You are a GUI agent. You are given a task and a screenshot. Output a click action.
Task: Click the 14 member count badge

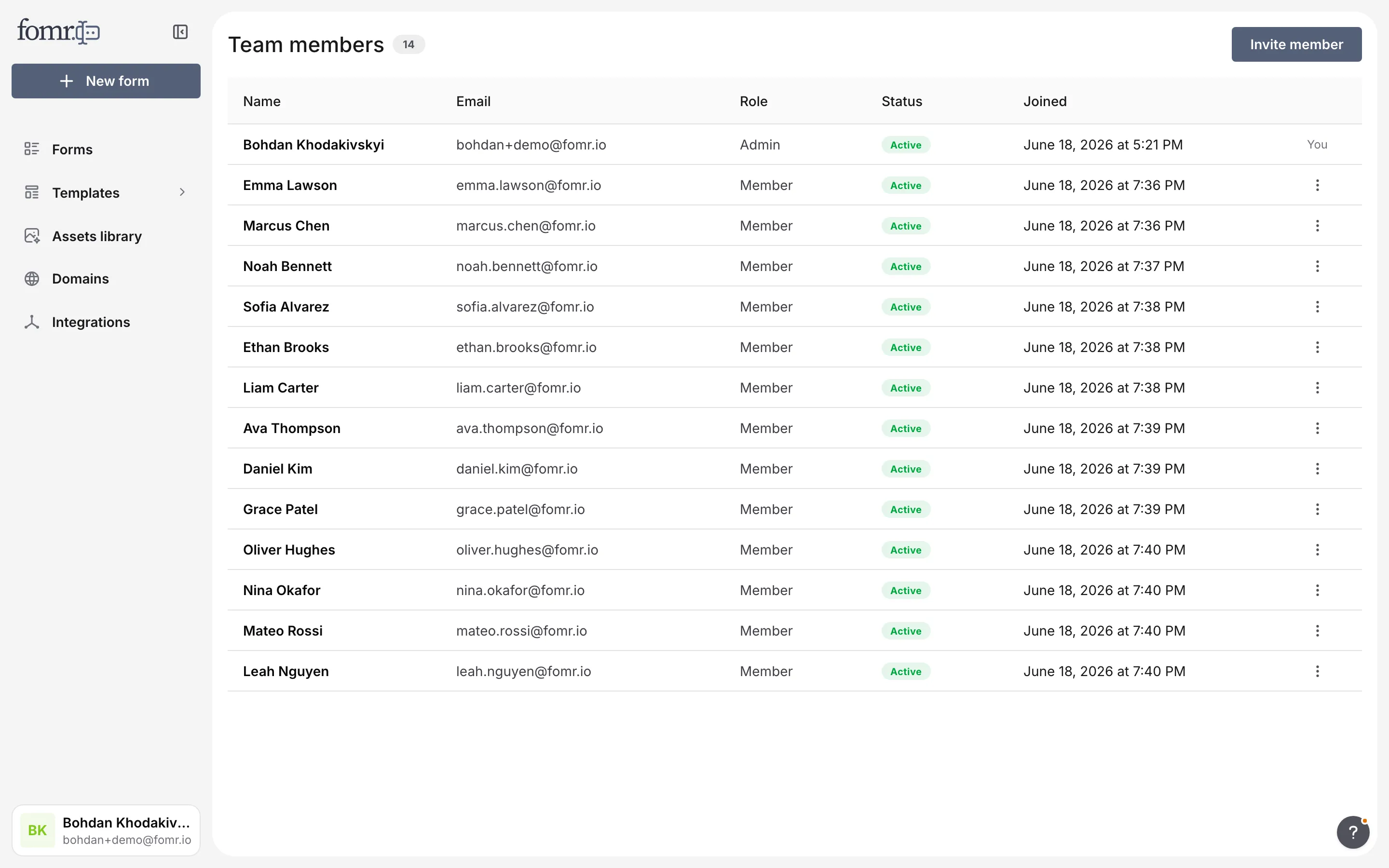409,44
